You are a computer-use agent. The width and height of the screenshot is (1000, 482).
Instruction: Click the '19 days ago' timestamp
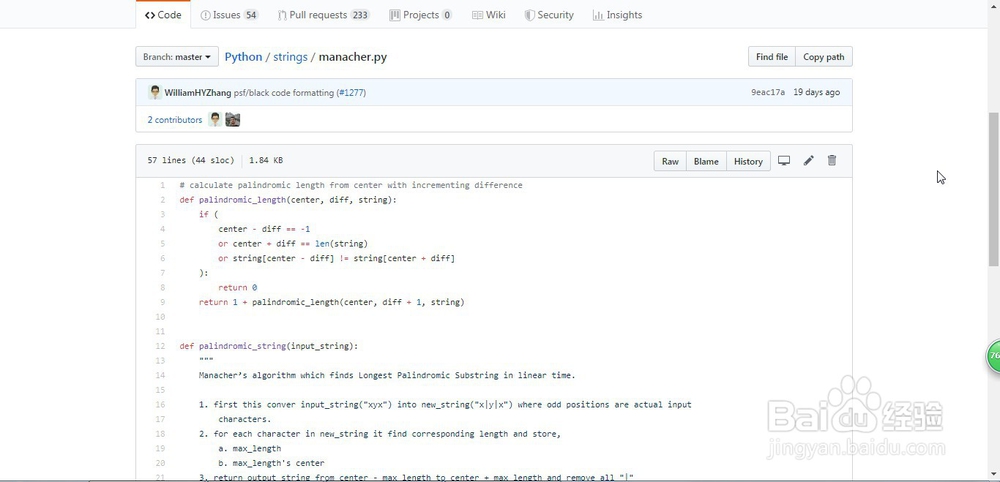816,92
